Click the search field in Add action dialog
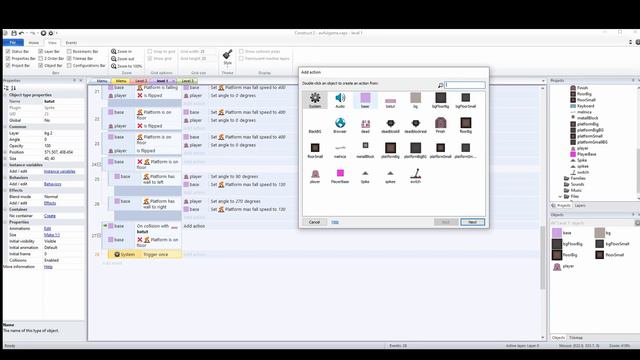 click(x=464, y=85)
